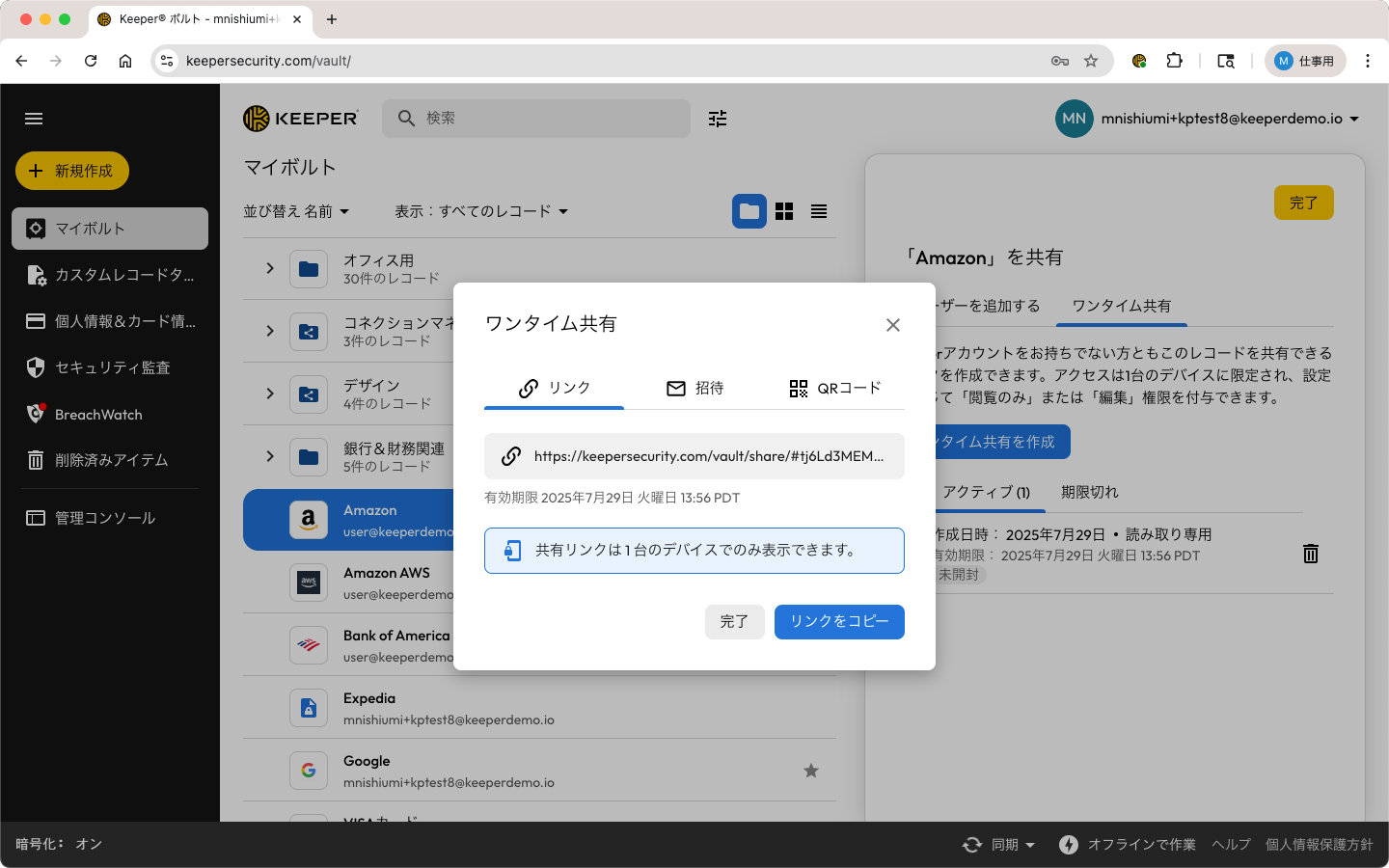The image size is (1389, 868).
Task: Open the 同期 sync menu in footer
Action: pyautogui.click(x=999, y=845)
